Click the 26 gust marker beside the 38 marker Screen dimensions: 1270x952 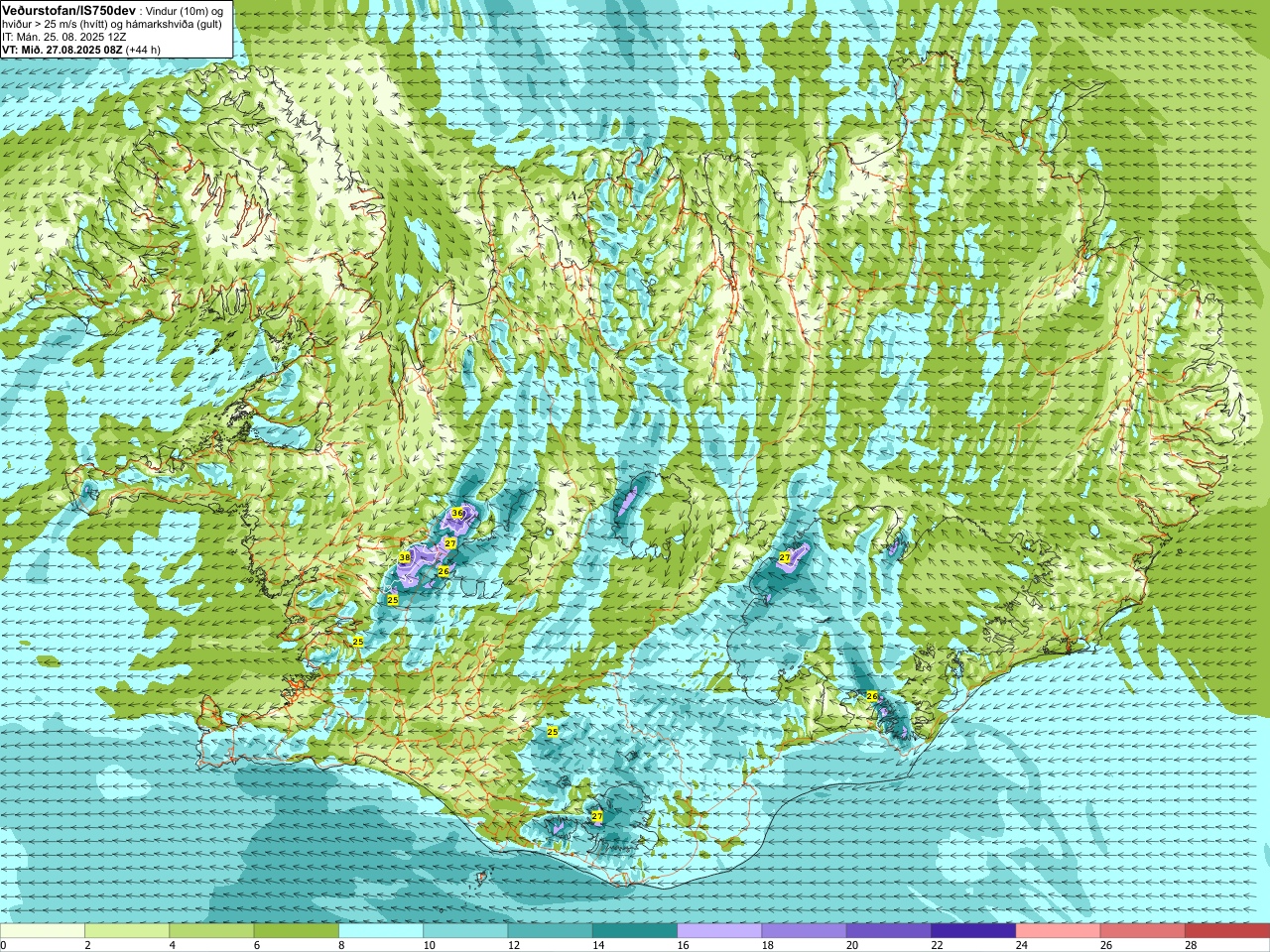click(444, 571)
